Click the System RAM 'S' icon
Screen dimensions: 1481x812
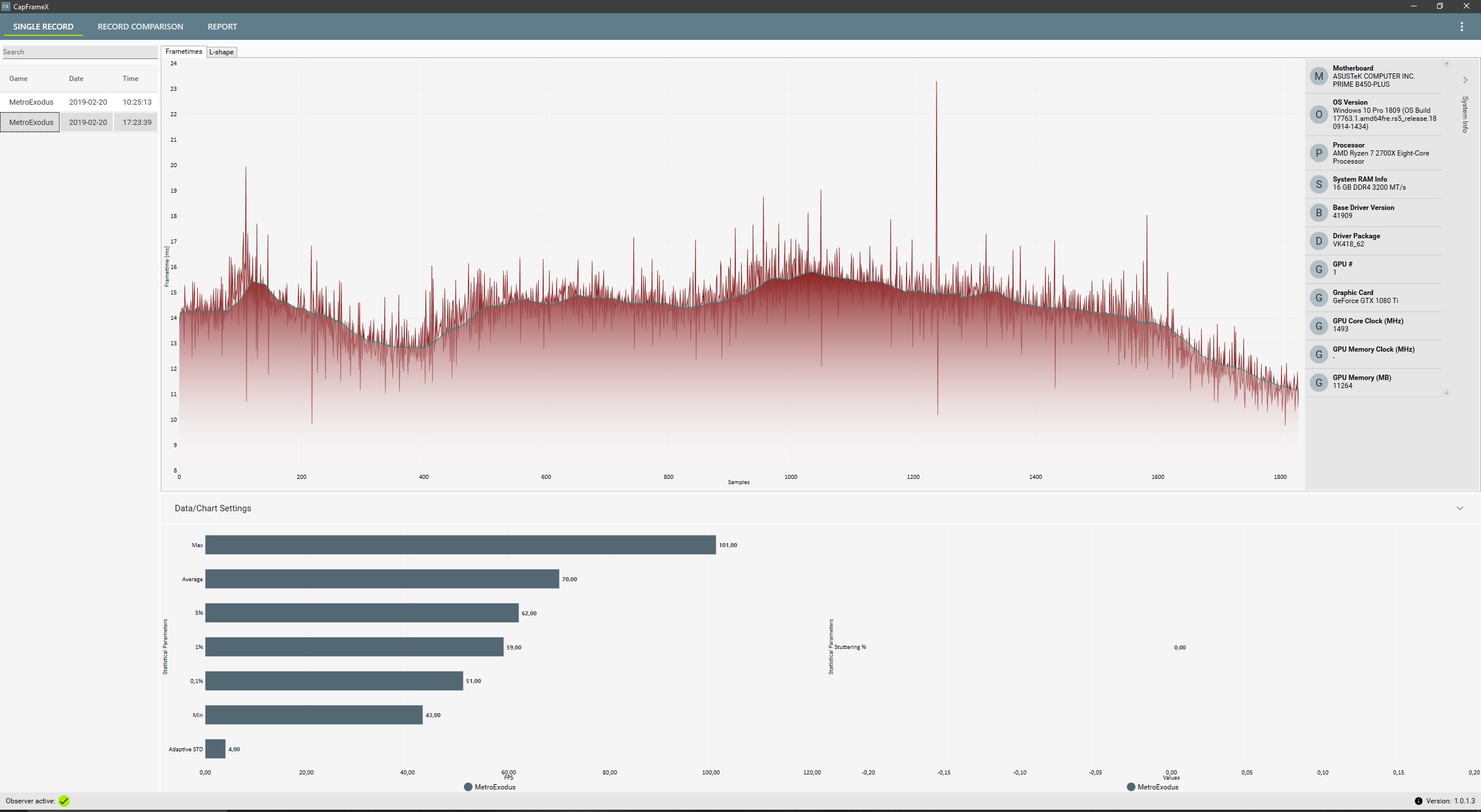tap(1318, 184)
